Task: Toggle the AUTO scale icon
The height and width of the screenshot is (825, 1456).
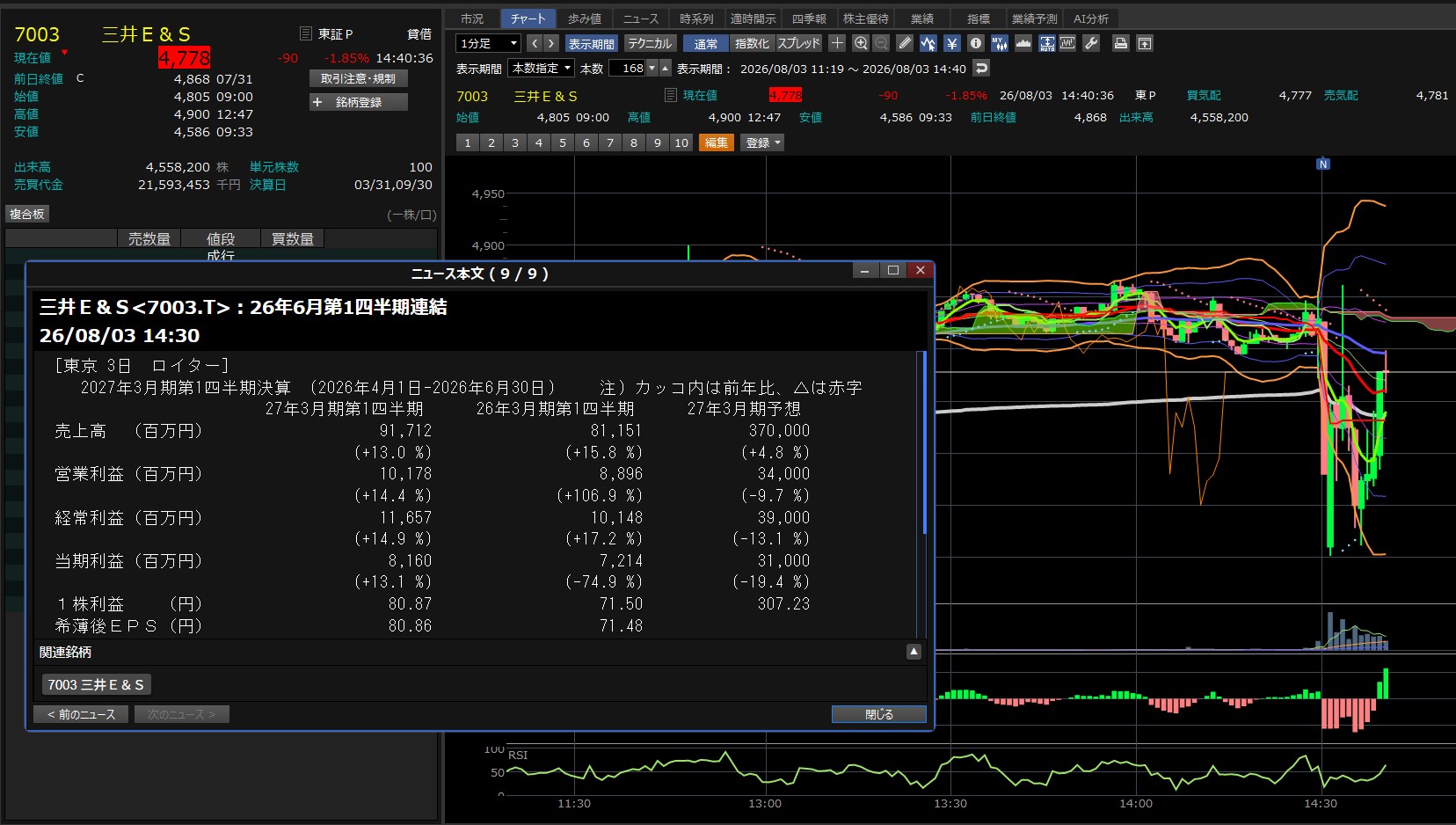Action: pos(1047,43)
